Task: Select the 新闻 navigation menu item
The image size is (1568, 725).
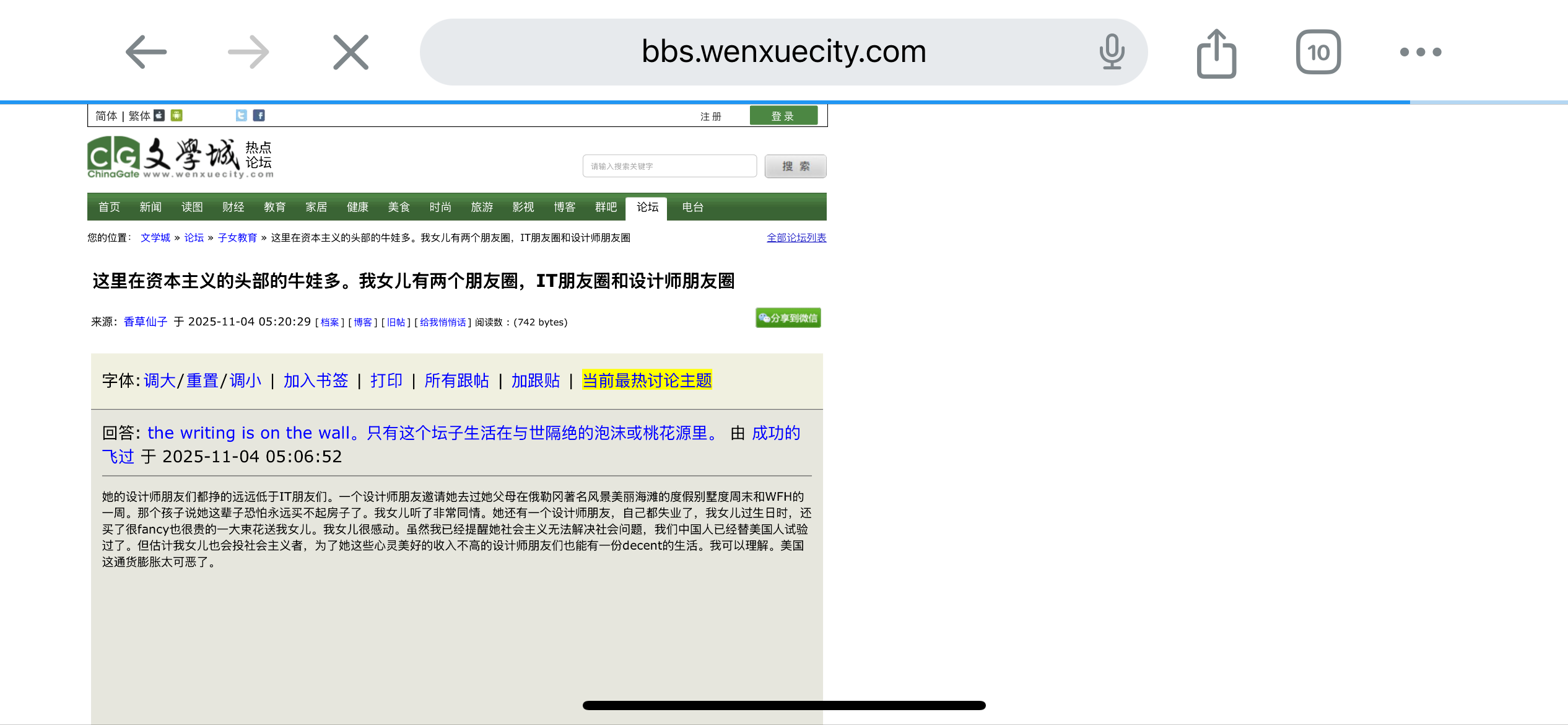Action: tap(150, 207)
